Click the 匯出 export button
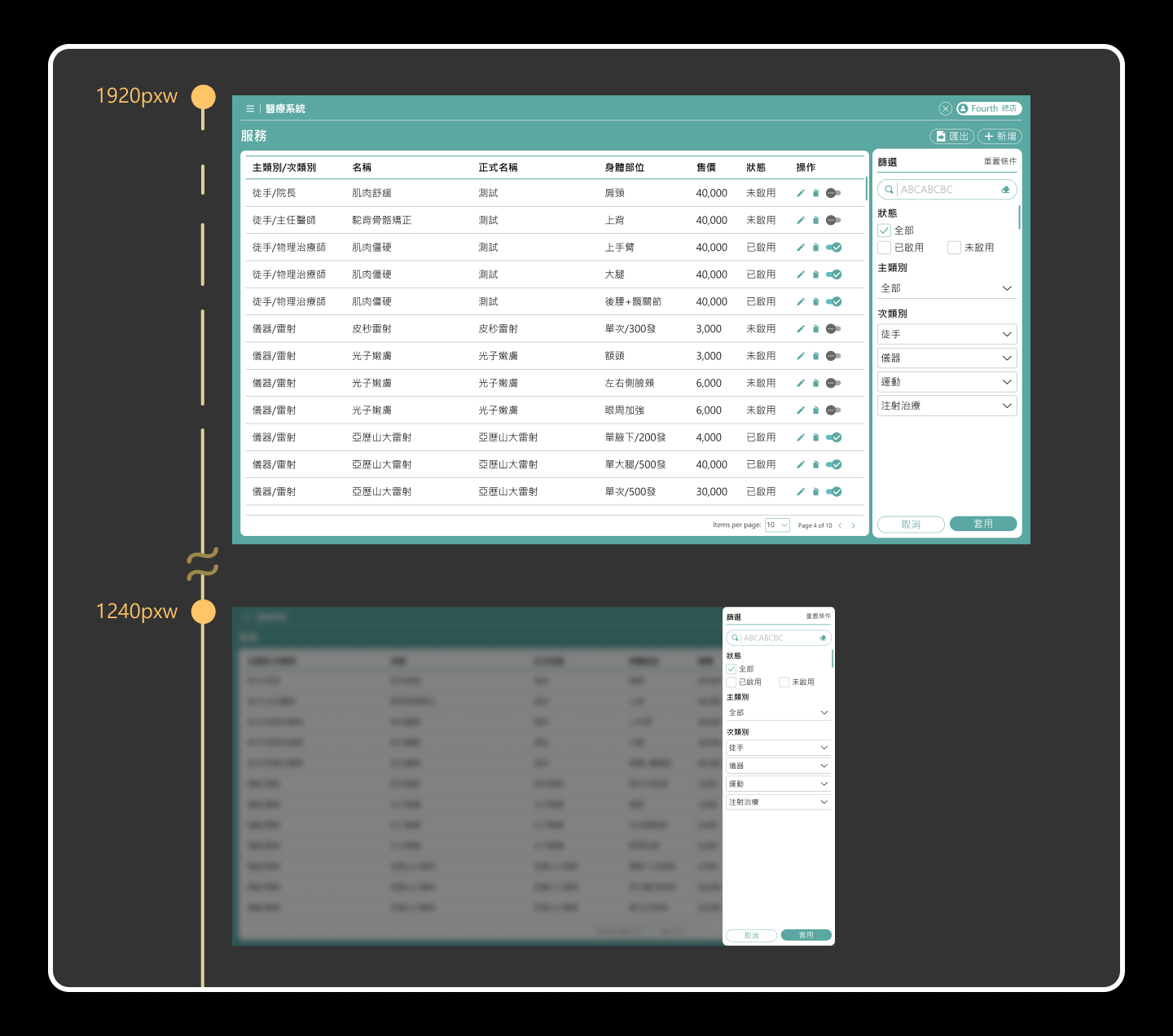Screen dimensions: 1173x1036 [x=951, y=136]
